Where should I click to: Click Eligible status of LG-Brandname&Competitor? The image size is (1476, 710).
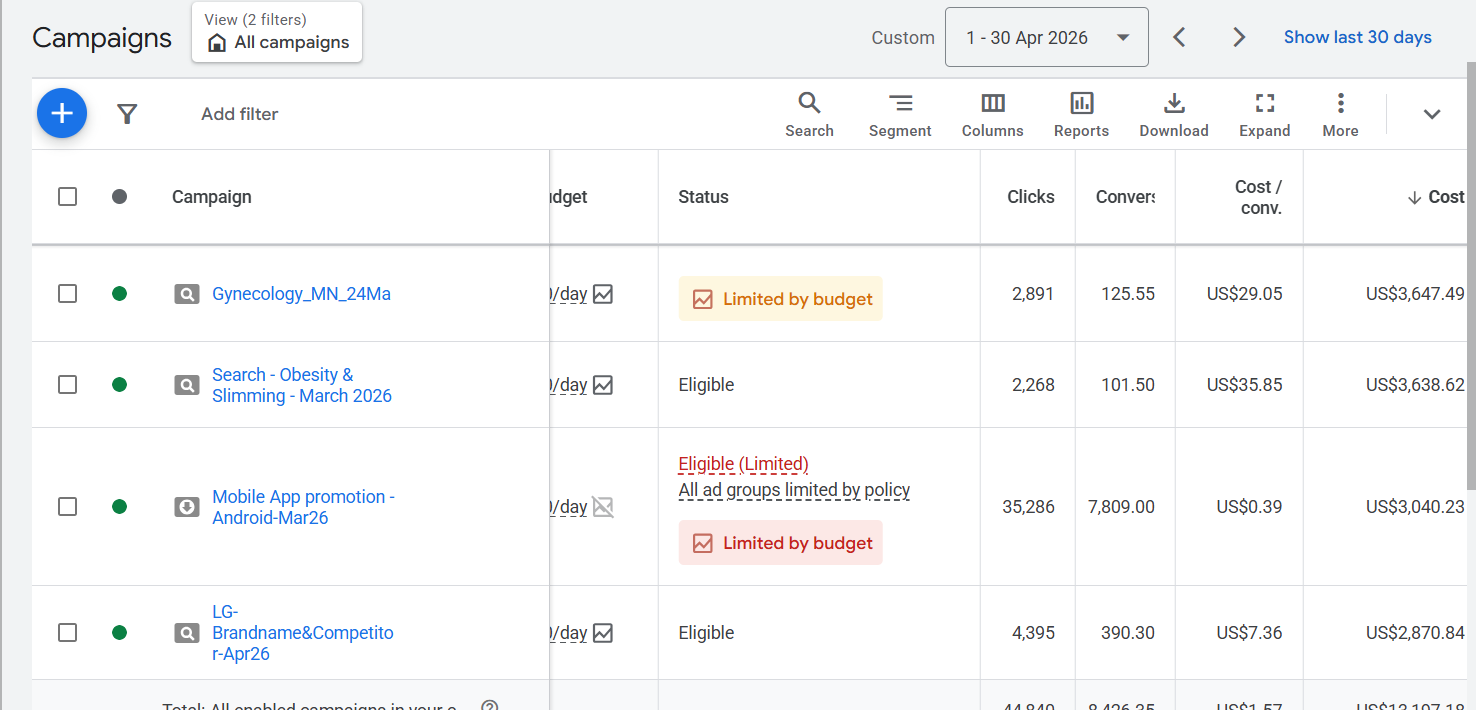(x=706, y=633)
